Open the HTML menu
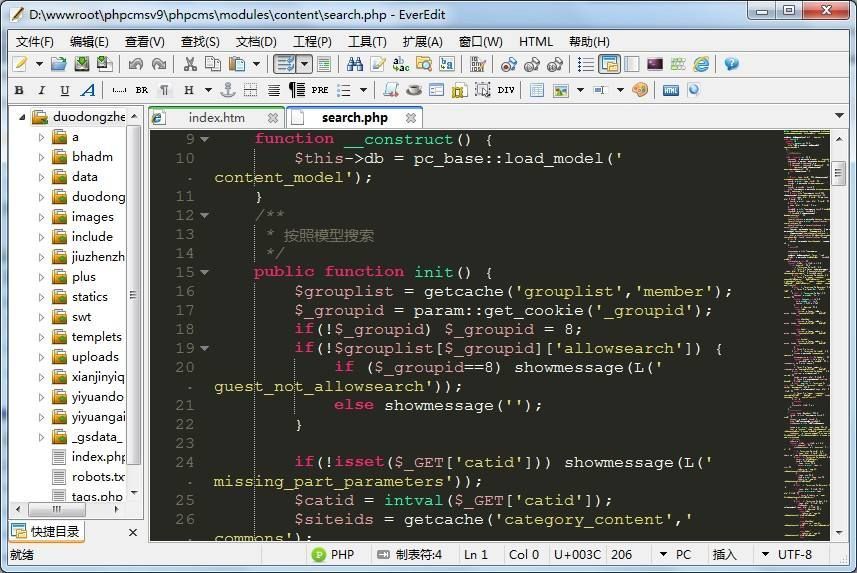 [x=536, y=42]
